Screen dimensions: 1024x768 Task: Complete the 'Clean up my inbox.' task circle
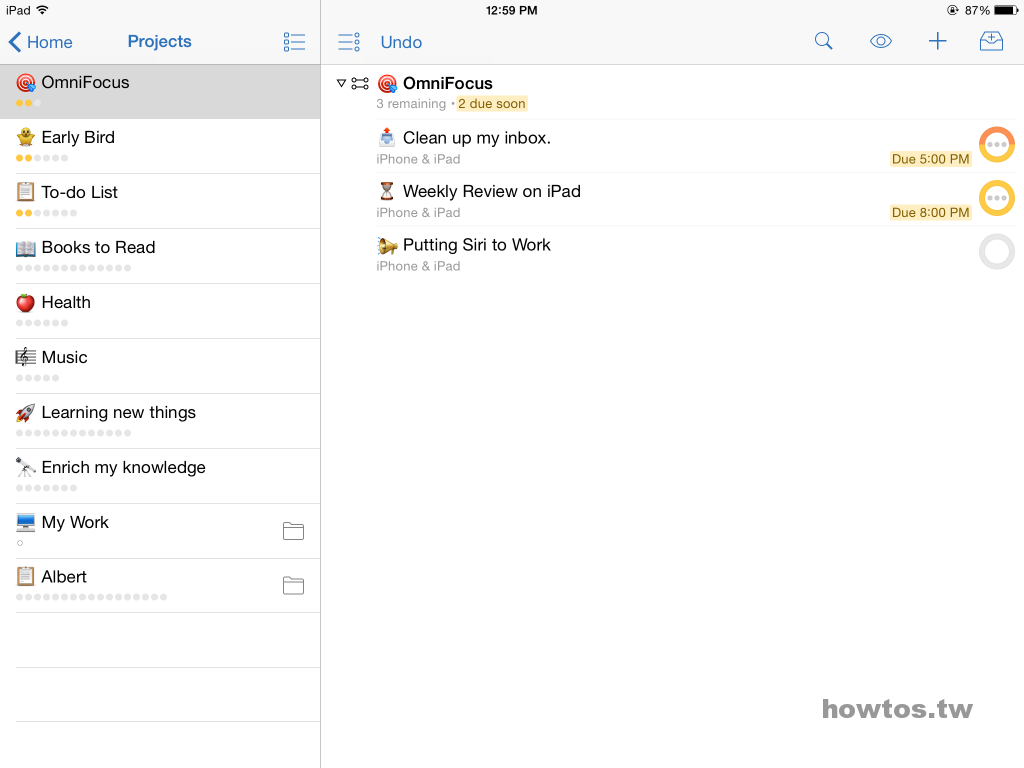click(x=997, y=144)
